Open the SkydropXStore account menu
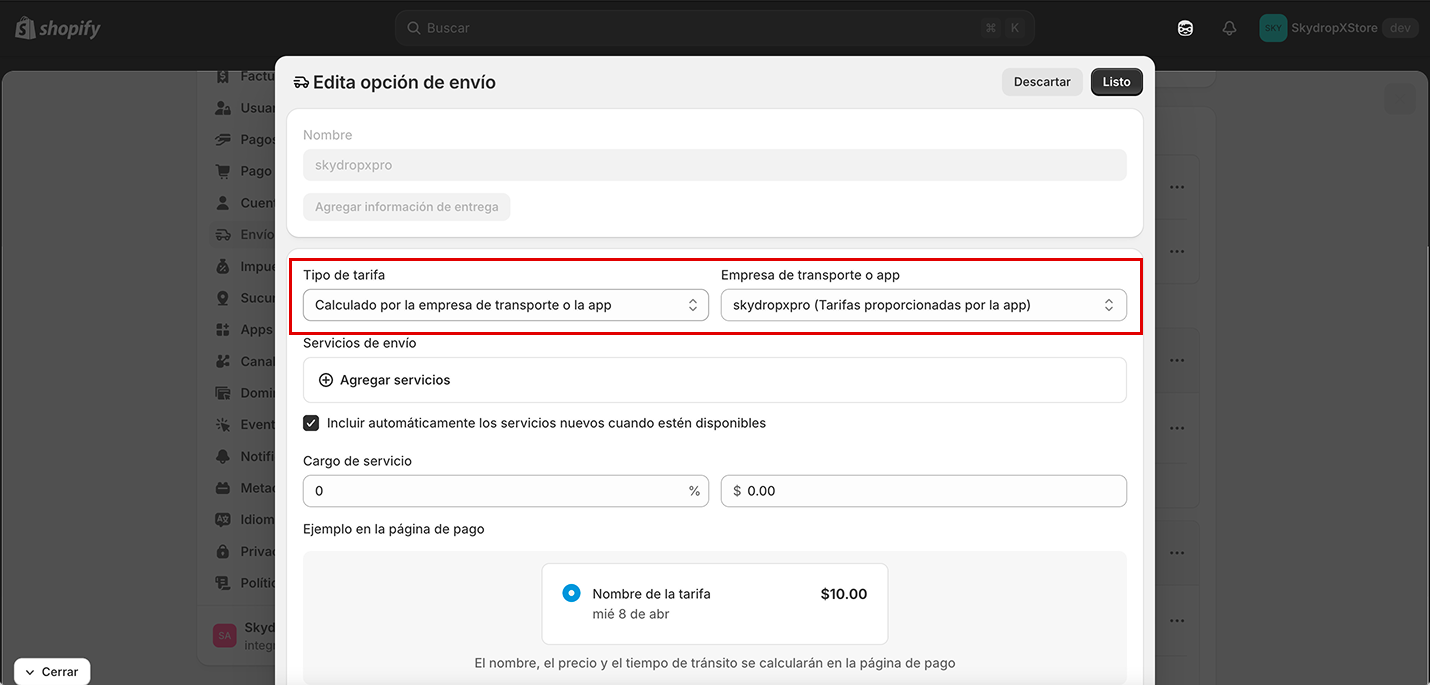Screen dimensions: 1430x685 tap(1339, 28)
